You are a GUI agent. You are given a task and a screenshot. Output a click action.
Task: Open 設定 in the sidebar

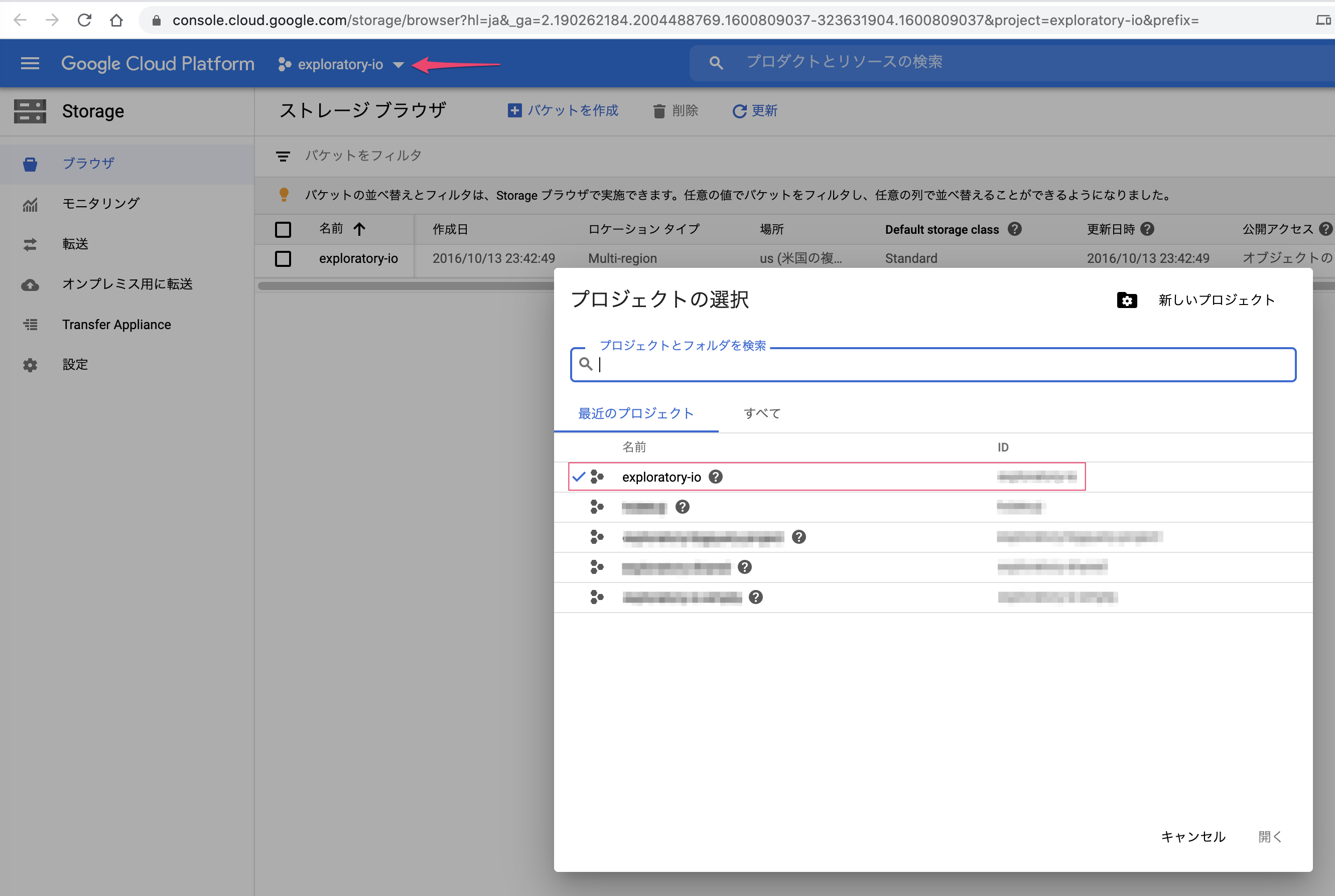pos(127,365)
